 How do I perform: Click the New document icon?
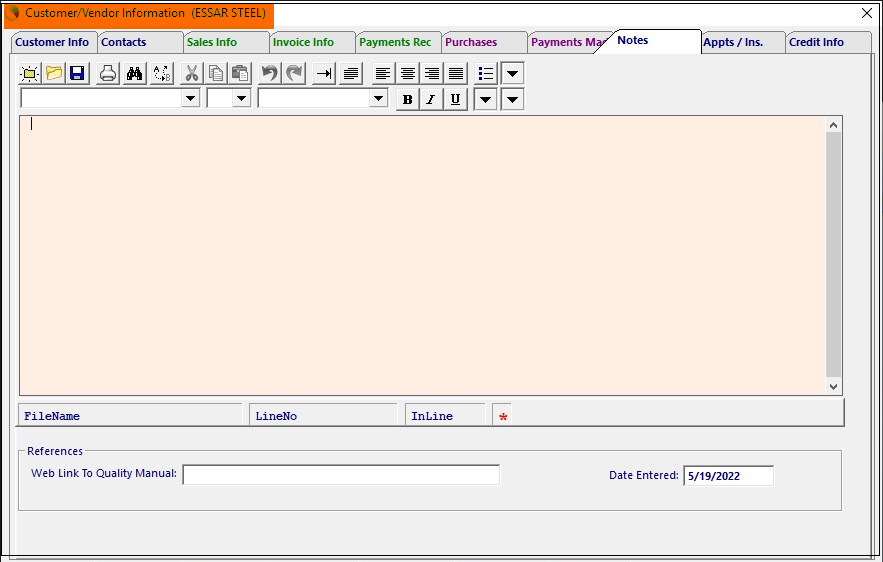[30, 73]
